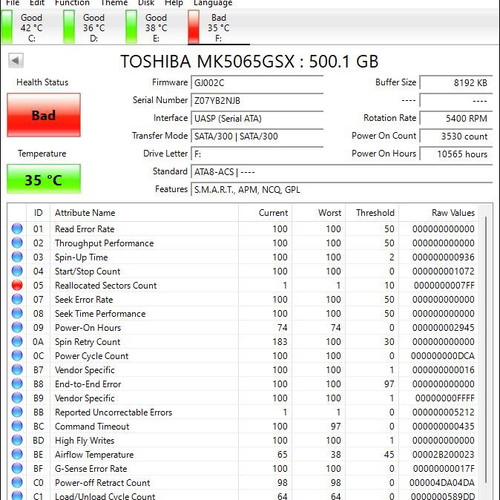Open the File menu
Viewport: 500px width, 500px height.
[13, 3]
